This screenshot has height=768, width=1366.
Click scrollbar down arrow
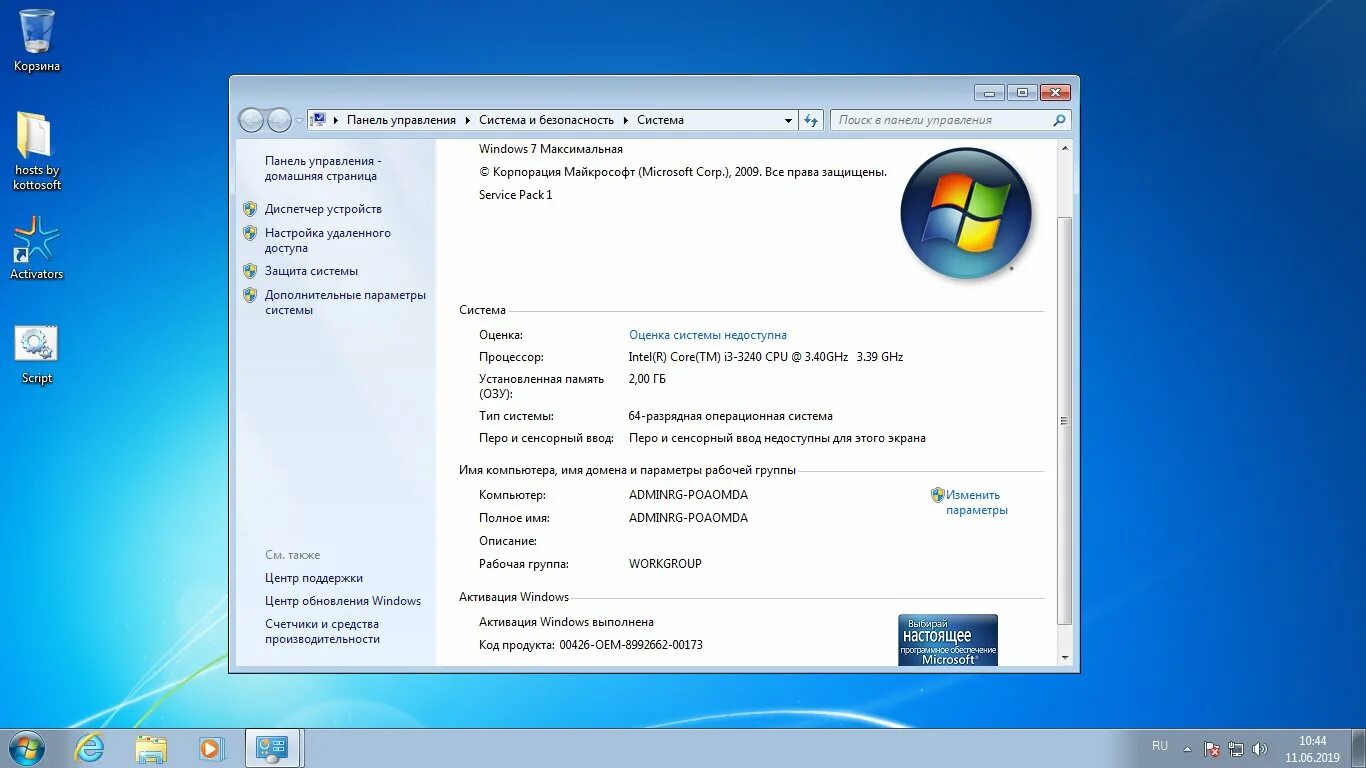point(1064,658)
